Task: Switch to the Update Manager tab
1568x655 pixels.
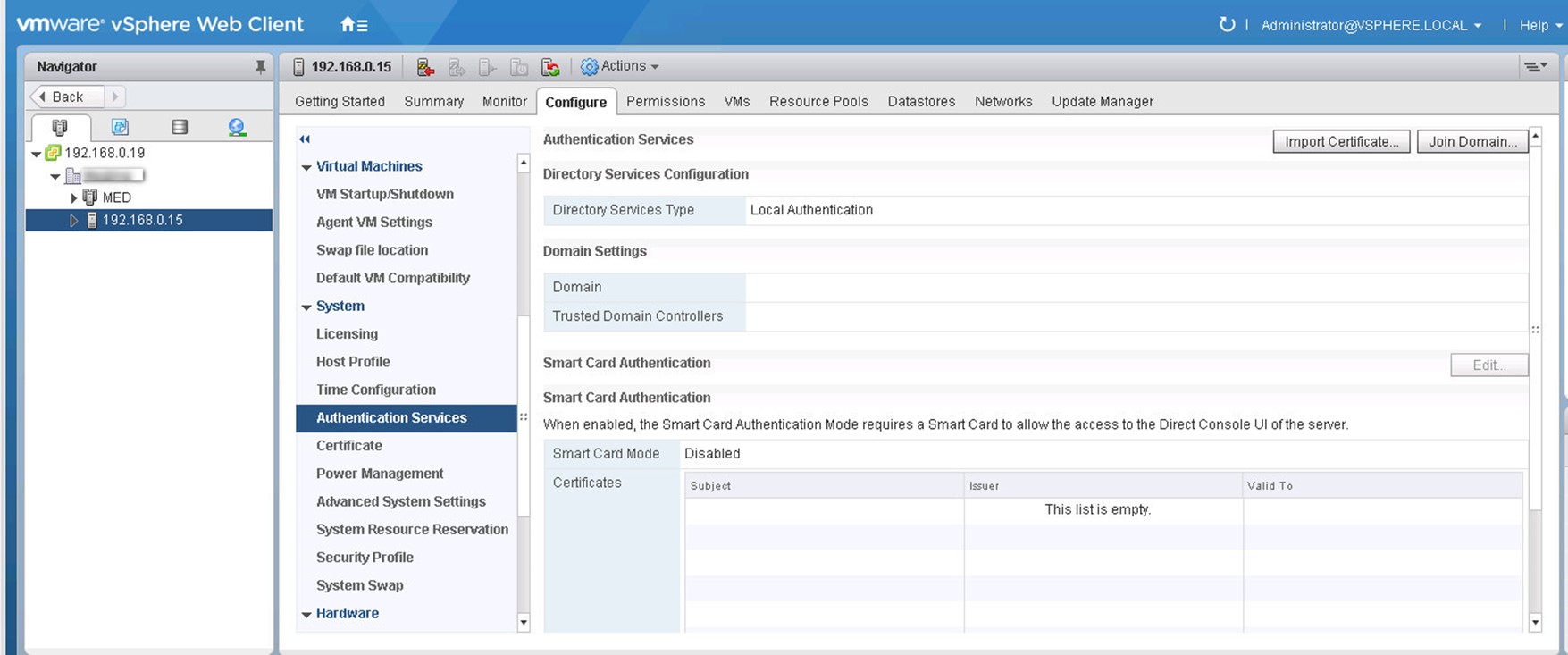Action: pos(1103,101)
